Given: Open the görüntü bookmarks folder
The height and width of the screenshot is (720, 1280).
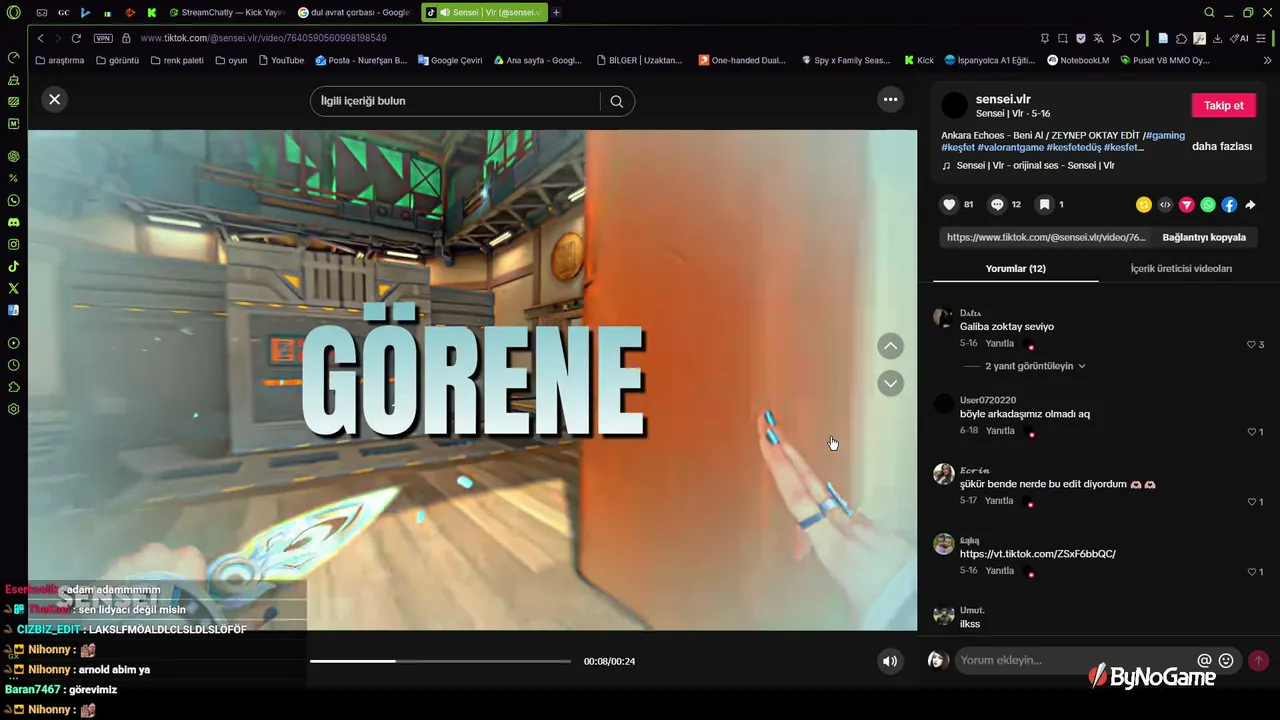Looking at the screenshot, I should (118, 60).
